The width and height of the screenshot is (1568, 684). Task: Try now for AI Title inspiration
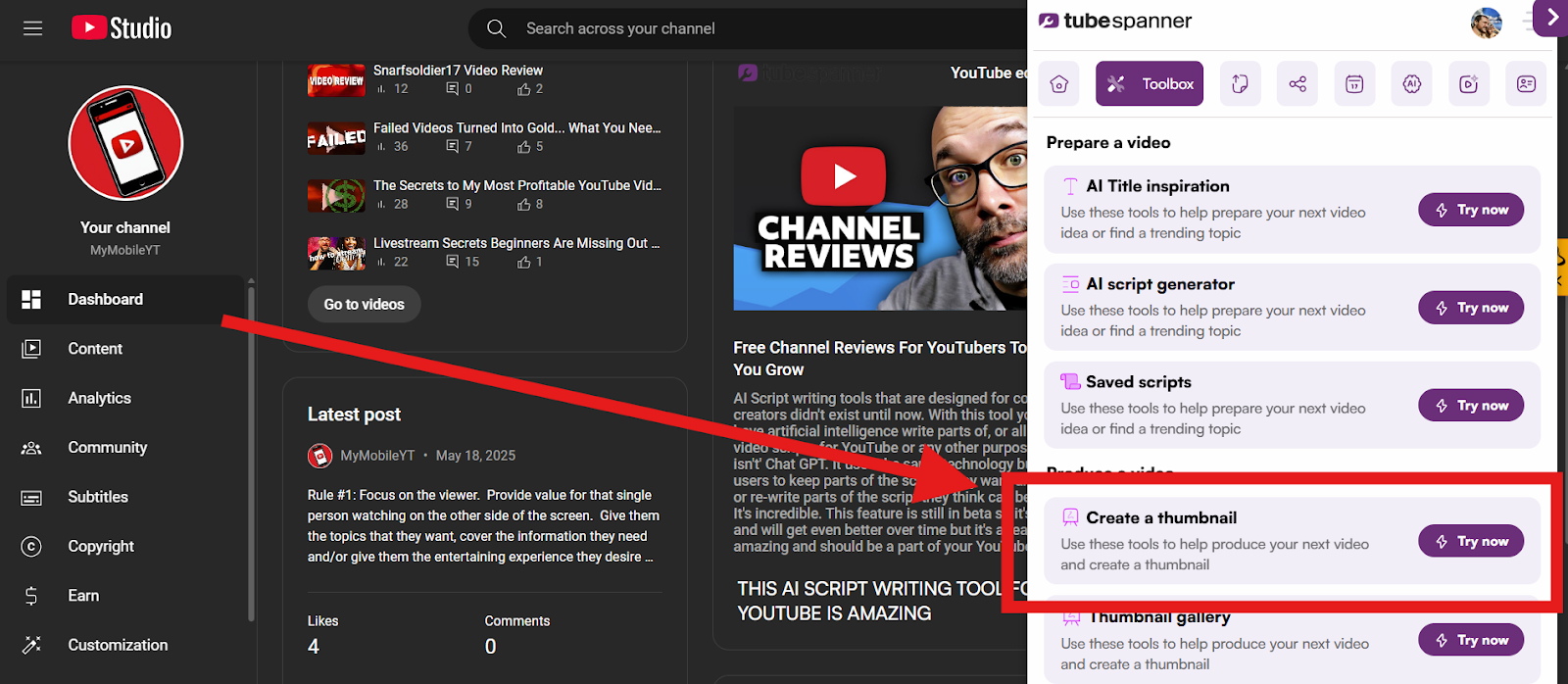(x=1471, y=210)
